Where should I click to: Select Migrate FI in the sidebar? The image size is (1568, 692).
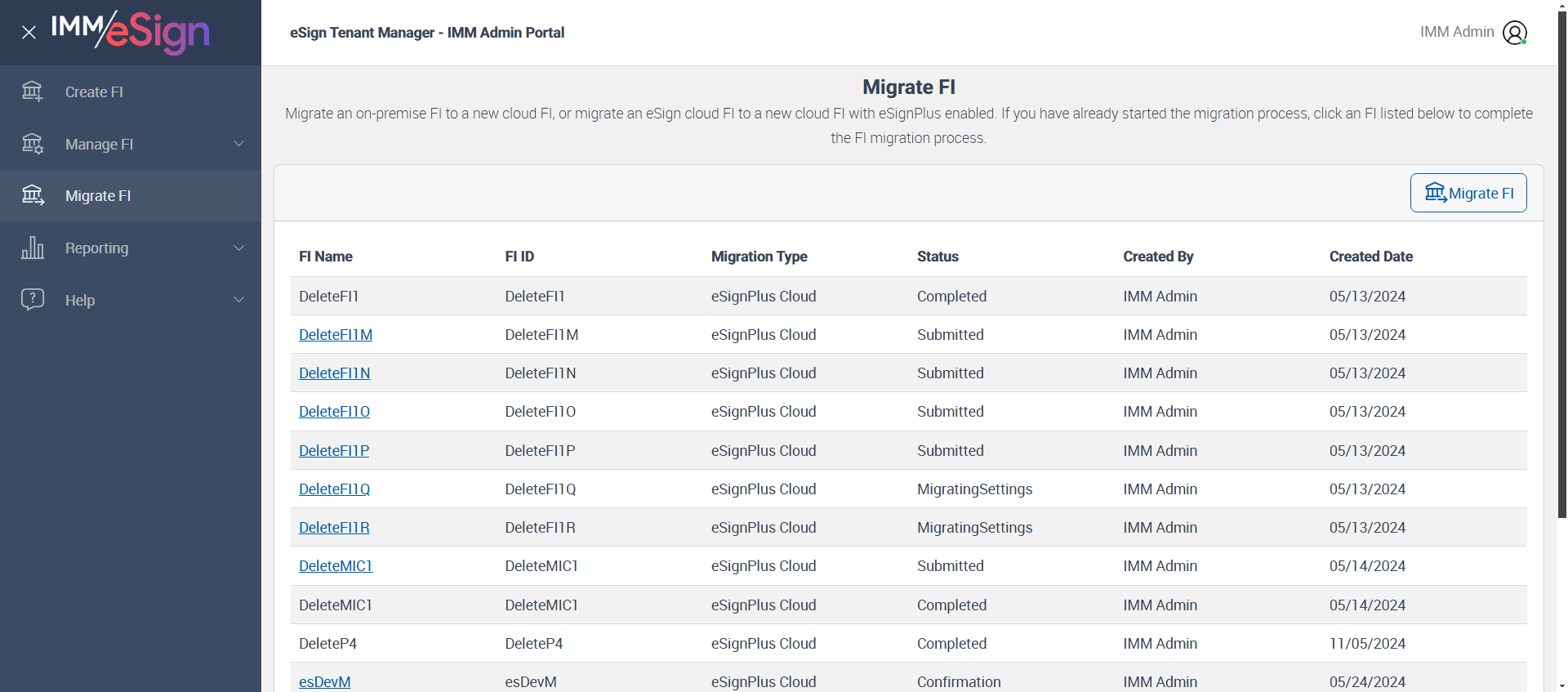[131, 195]
